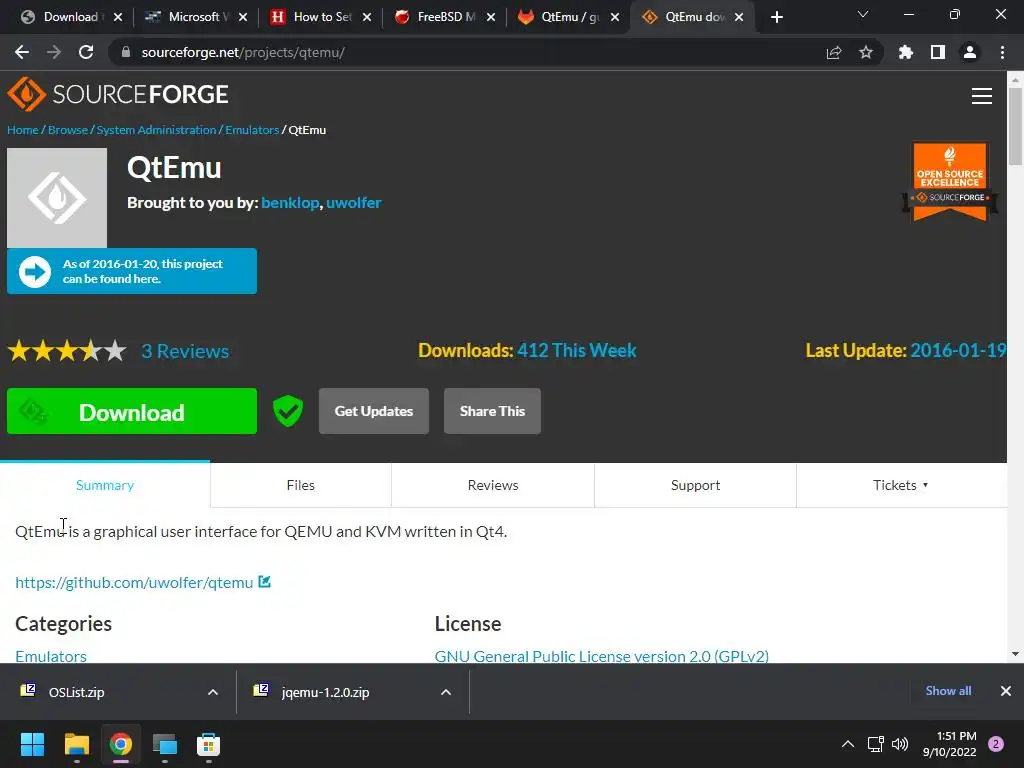The image size is (1024, 768).
Task: Open the Chrome profile avatar
Action: pos(970,52)
